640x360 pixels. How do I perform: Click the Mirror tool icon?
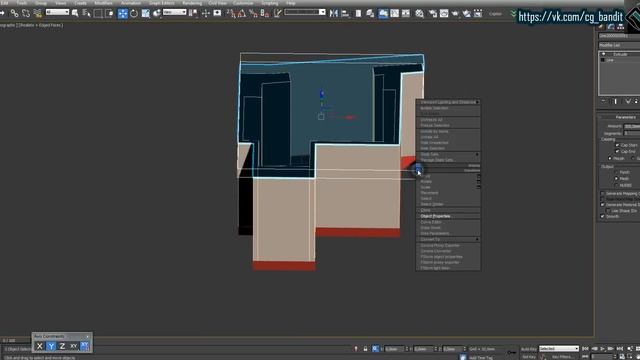coord(334,13)
